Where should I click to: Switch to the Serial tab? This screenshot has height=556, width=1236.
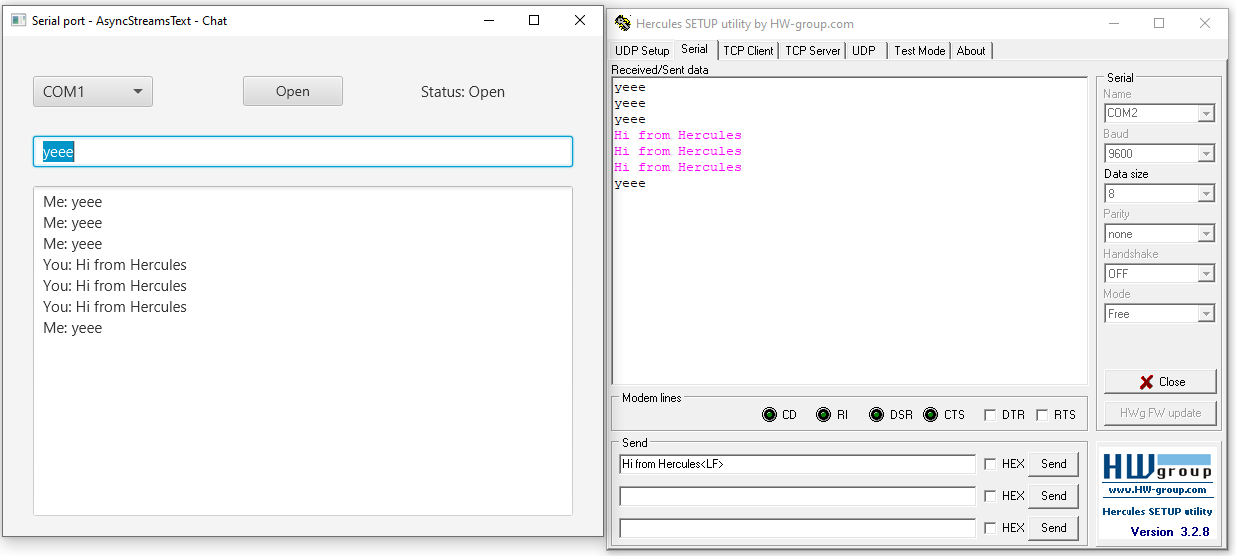(694, 49)
